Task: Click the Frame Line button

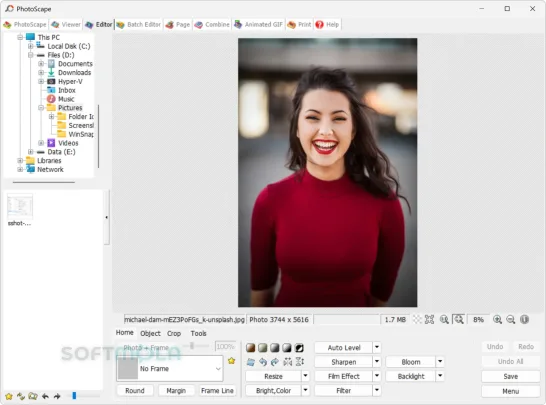Action: pos(217,390)
